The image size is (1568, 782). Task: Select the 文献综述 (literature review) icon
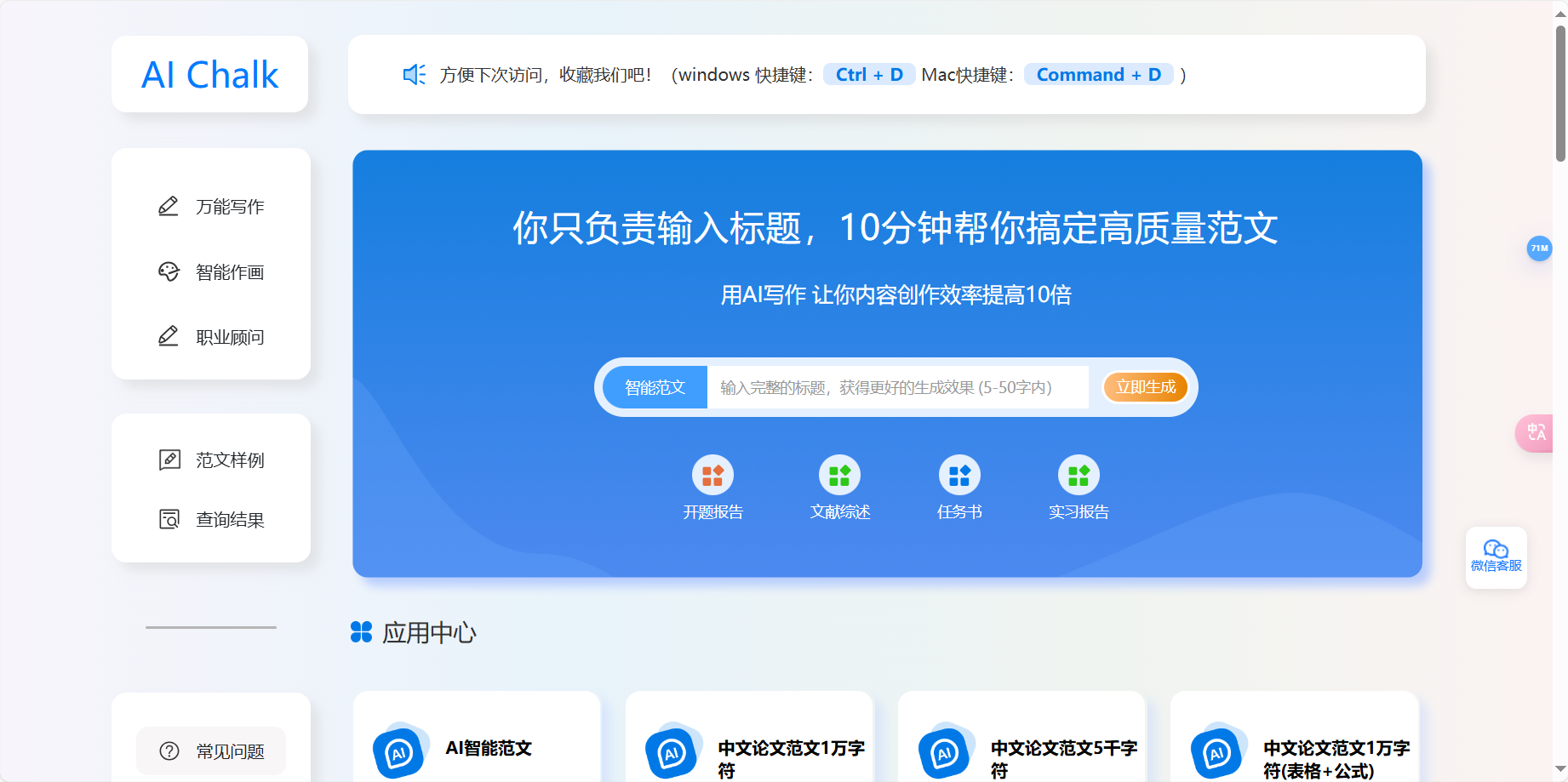point(838,476)
